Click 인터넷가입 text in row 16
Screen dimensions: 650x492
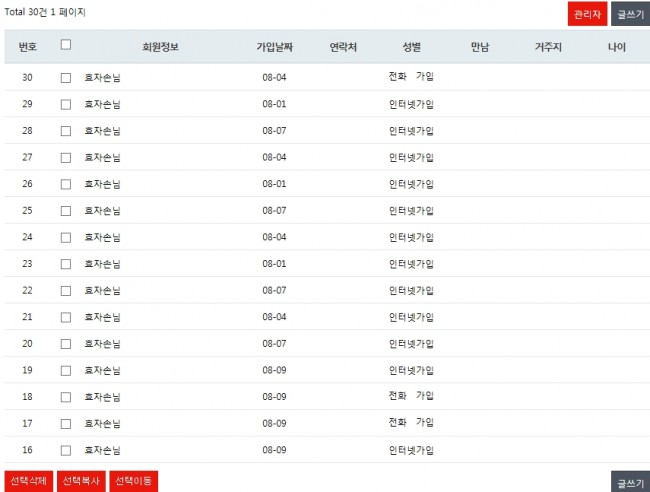[411, 450]
